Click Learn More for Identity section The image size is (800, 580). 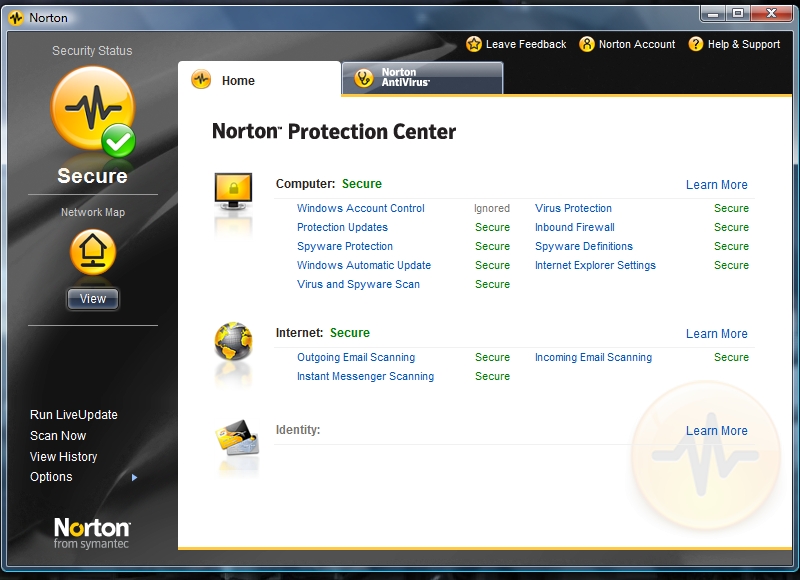pos(716,431)
